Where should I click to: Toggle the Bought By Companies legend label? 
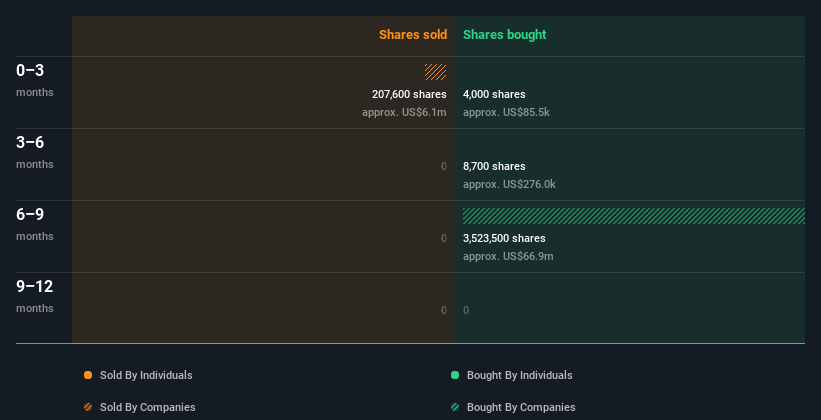pyautogui.click(x=521, y=407)
